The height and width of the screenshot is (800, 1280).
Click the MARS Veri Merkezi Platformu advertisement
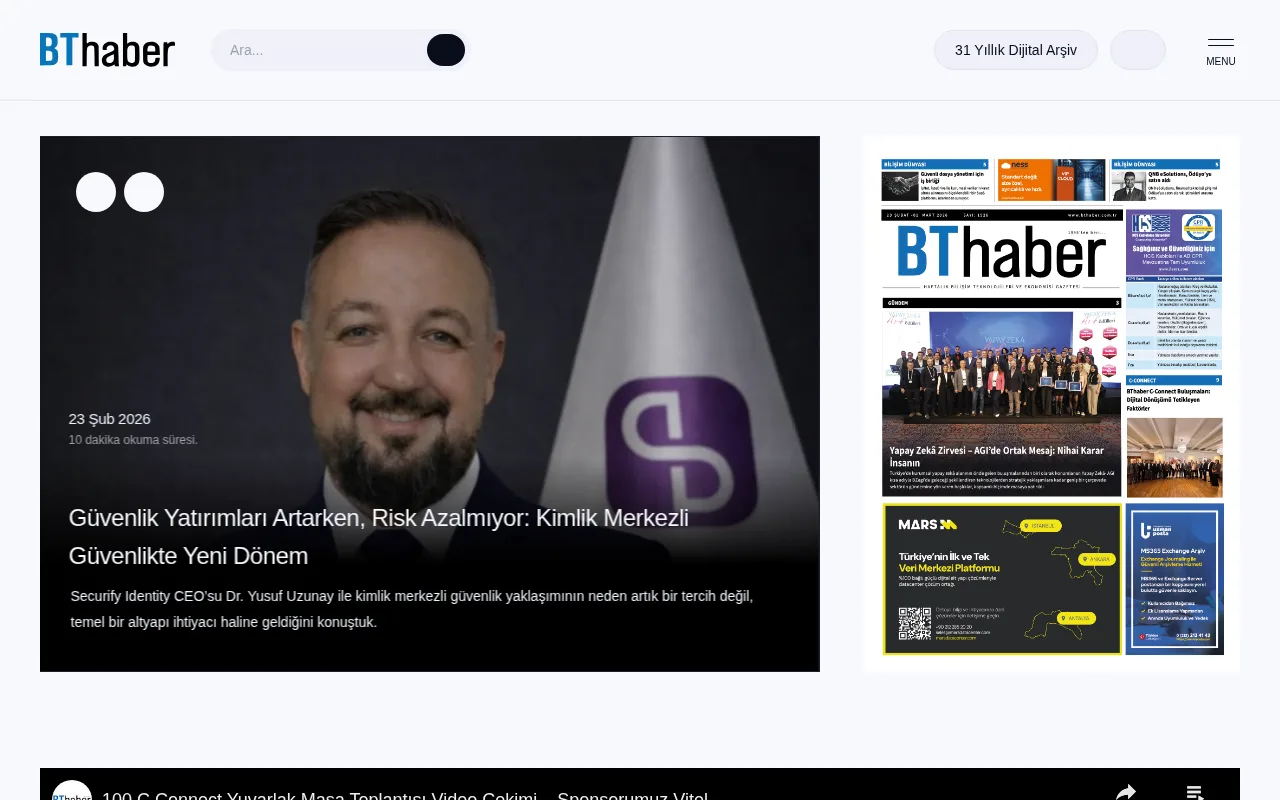(1001, 578)
